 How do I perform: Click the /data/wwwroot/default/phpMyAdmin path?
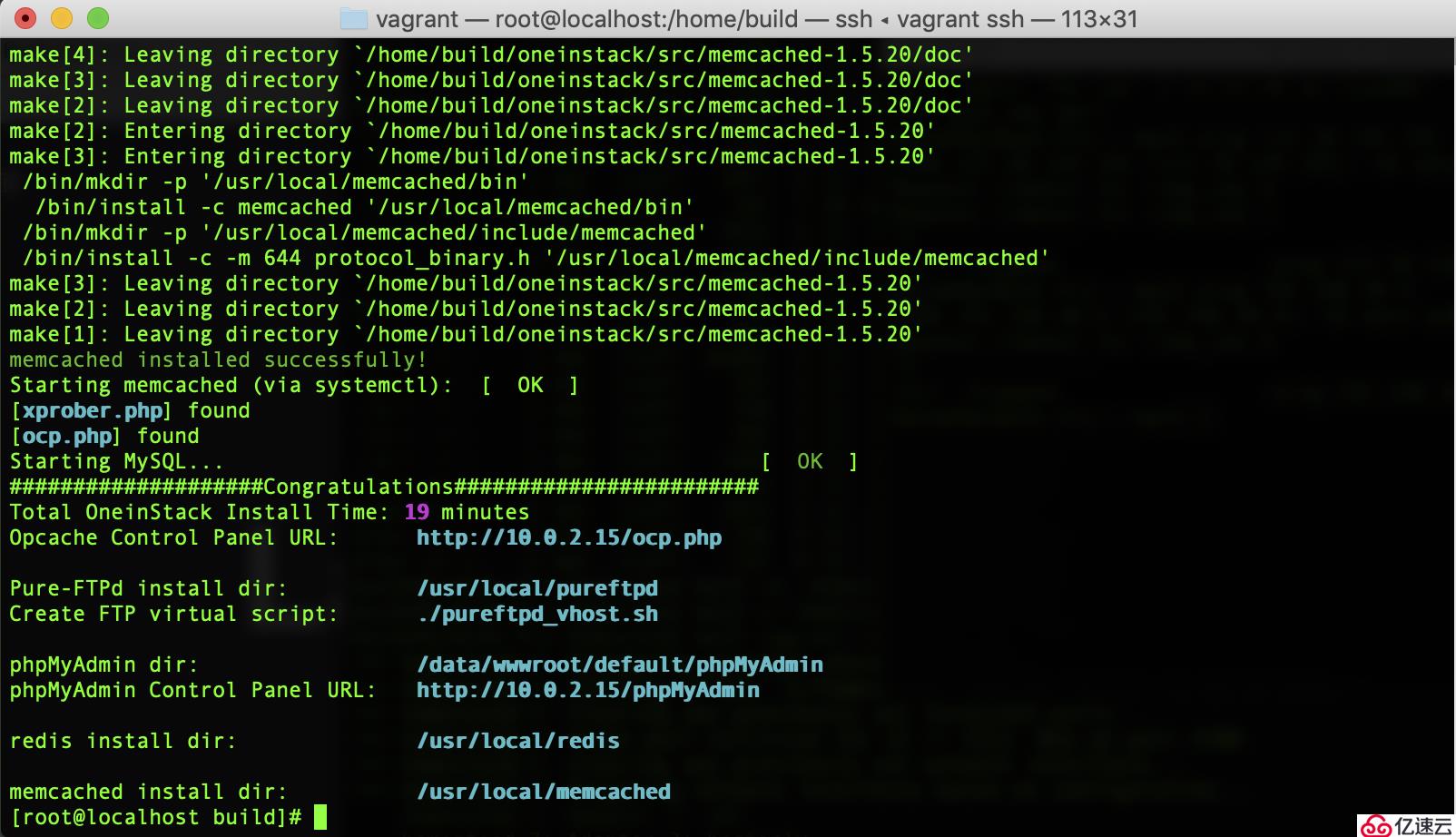pos(620,665)
